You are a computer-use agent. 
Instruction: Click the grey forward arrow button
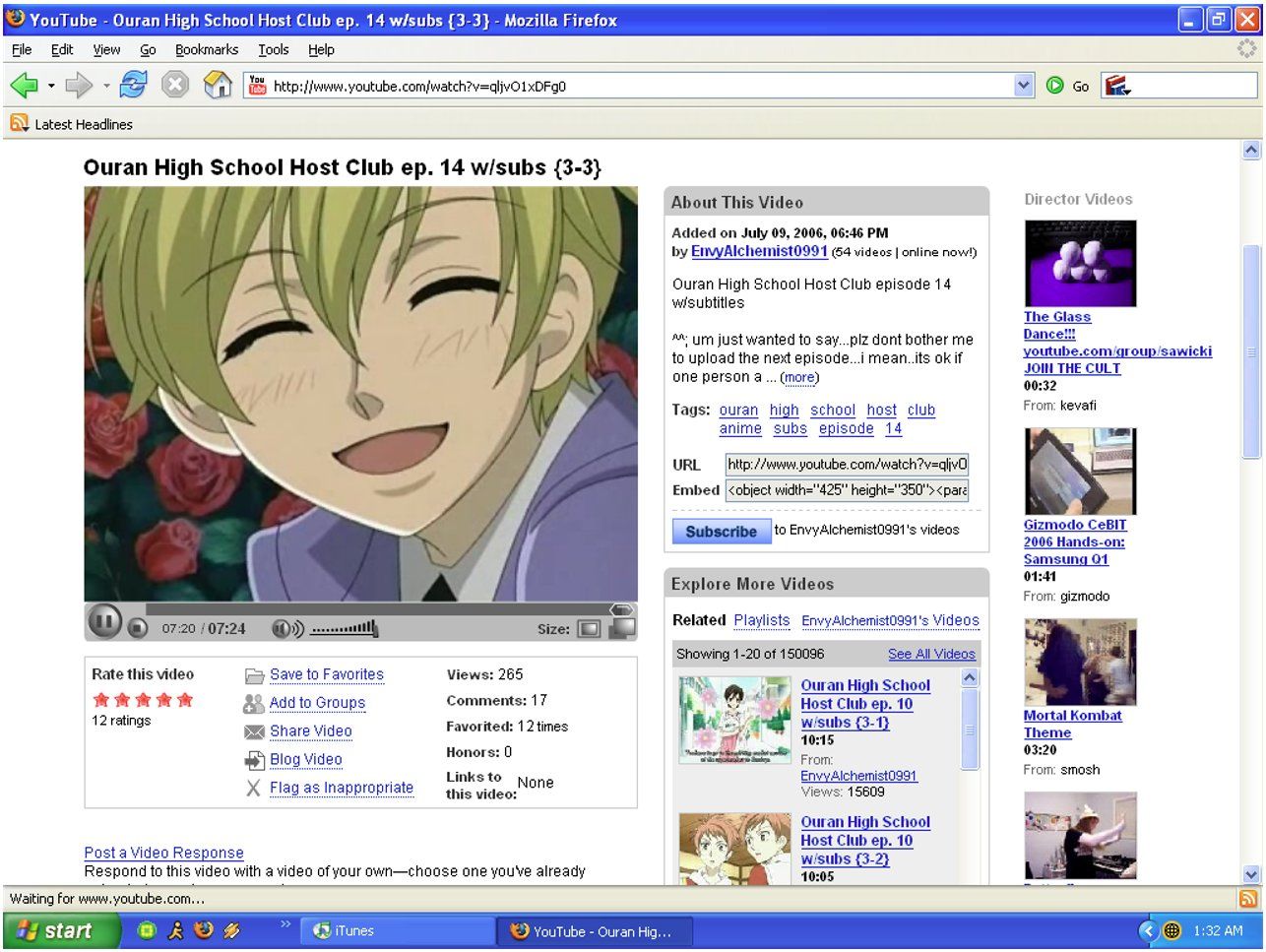(79, 86)
